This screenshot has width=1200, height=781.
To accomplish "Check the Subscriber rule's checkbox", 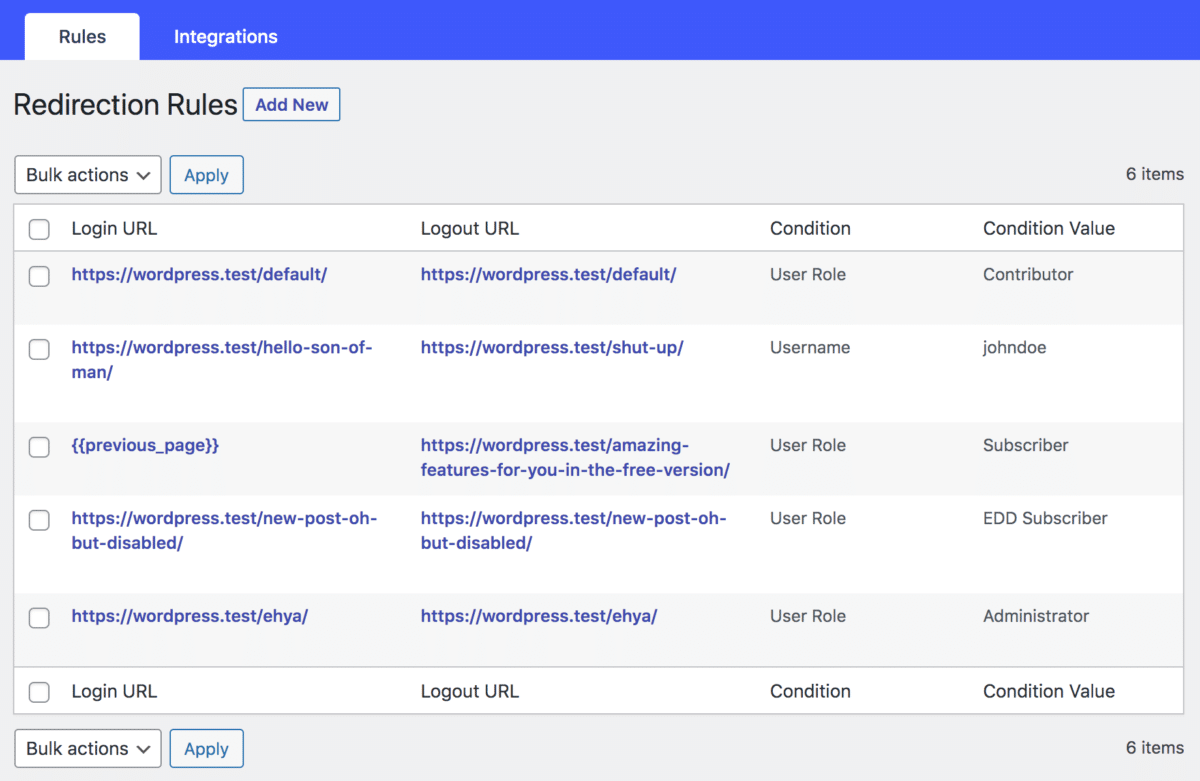I will tap(39, 447).
